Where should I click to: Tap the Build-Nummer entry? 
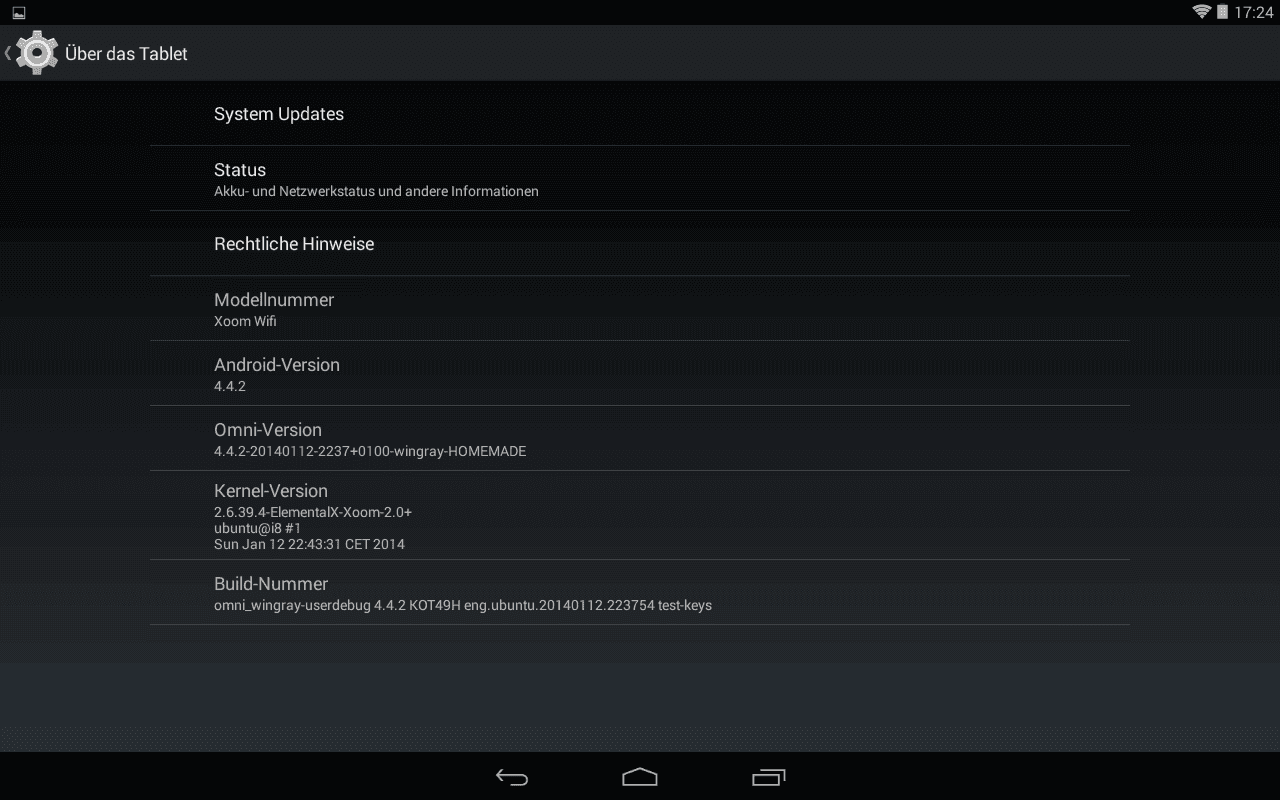[x=640, y=593]
